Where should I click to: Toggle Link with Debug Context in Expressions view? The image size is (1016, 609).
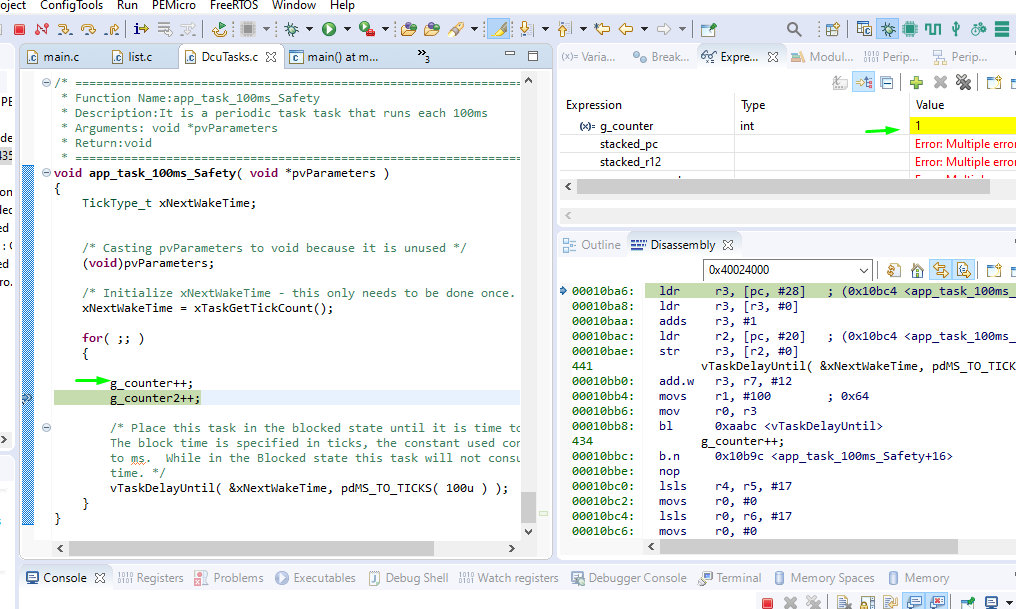click(863, 83)
